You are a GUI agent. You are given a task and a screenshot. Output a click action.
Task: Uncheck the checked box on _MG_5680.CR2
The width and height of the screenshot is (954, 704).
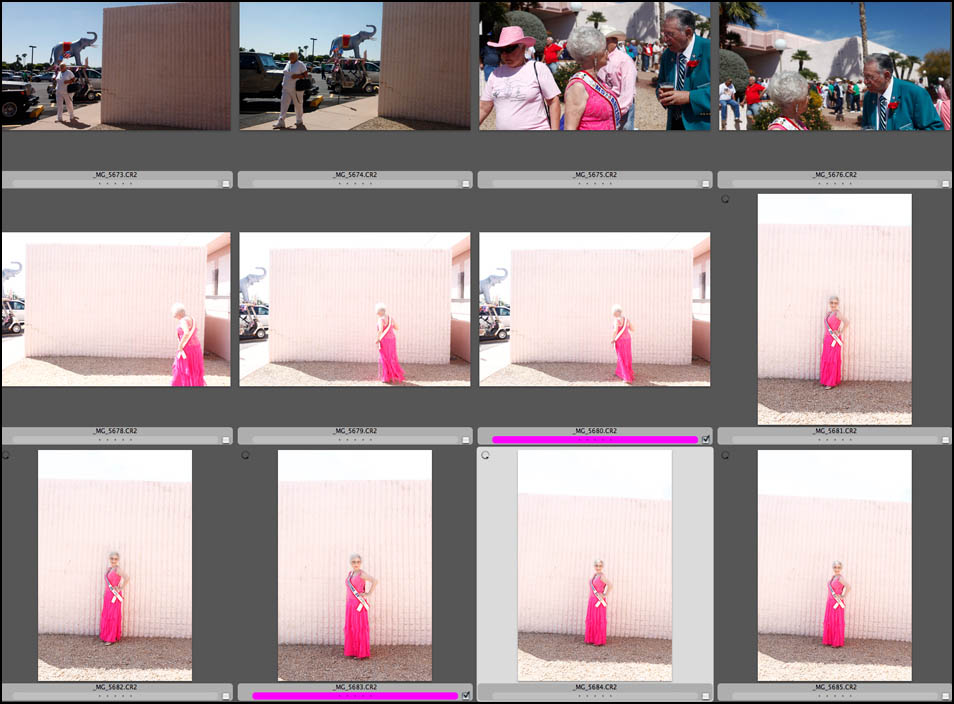click(x=706, y=439)
